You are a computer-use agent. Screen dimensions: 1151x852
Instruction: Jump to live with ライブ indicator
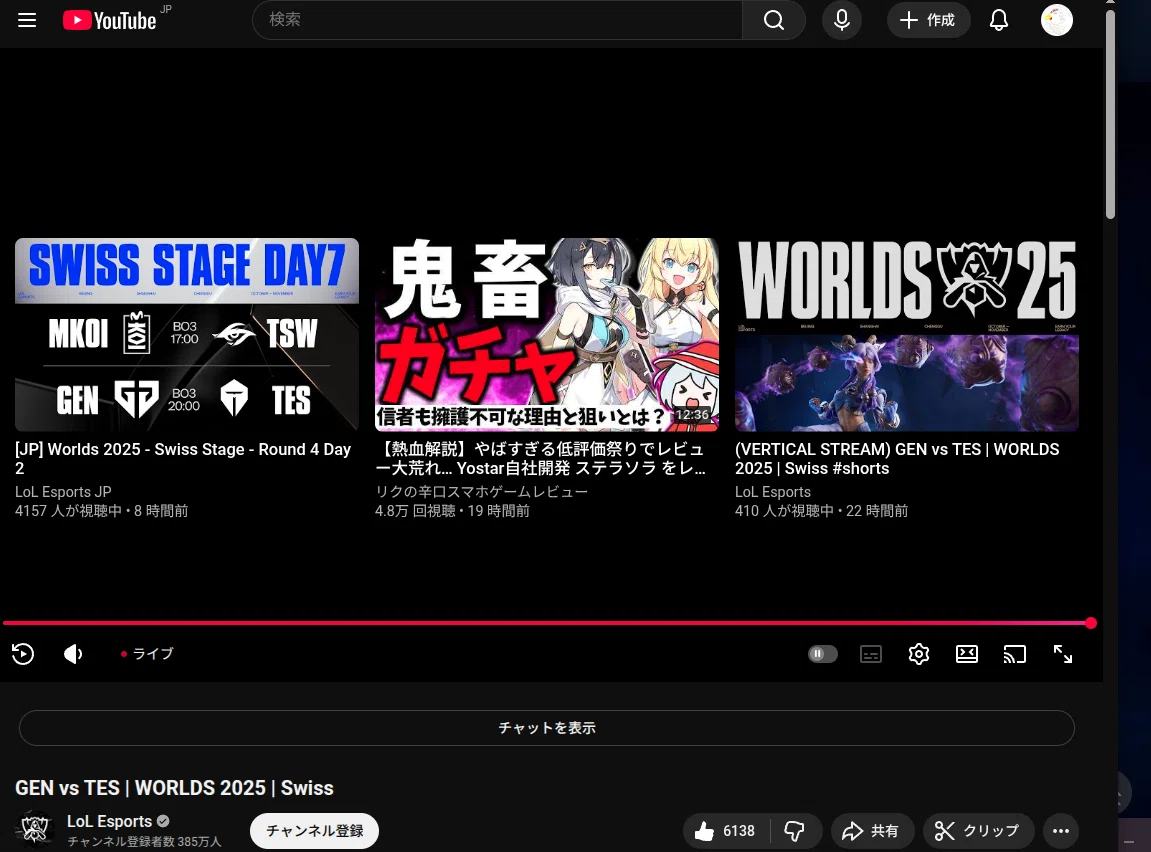point(147,654)
